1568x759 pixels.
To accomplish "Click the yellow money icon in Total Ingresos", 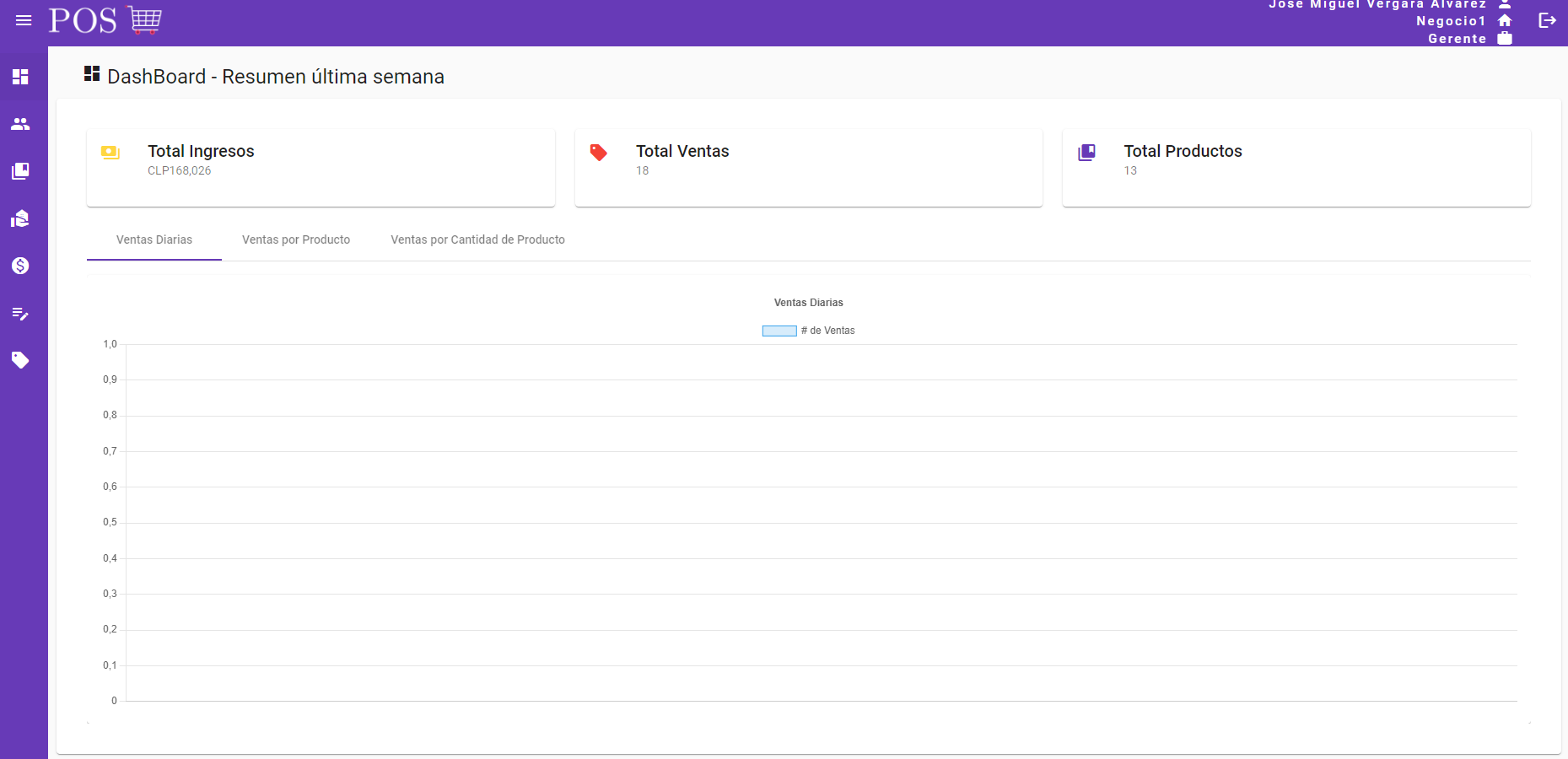I will (110, 153).
